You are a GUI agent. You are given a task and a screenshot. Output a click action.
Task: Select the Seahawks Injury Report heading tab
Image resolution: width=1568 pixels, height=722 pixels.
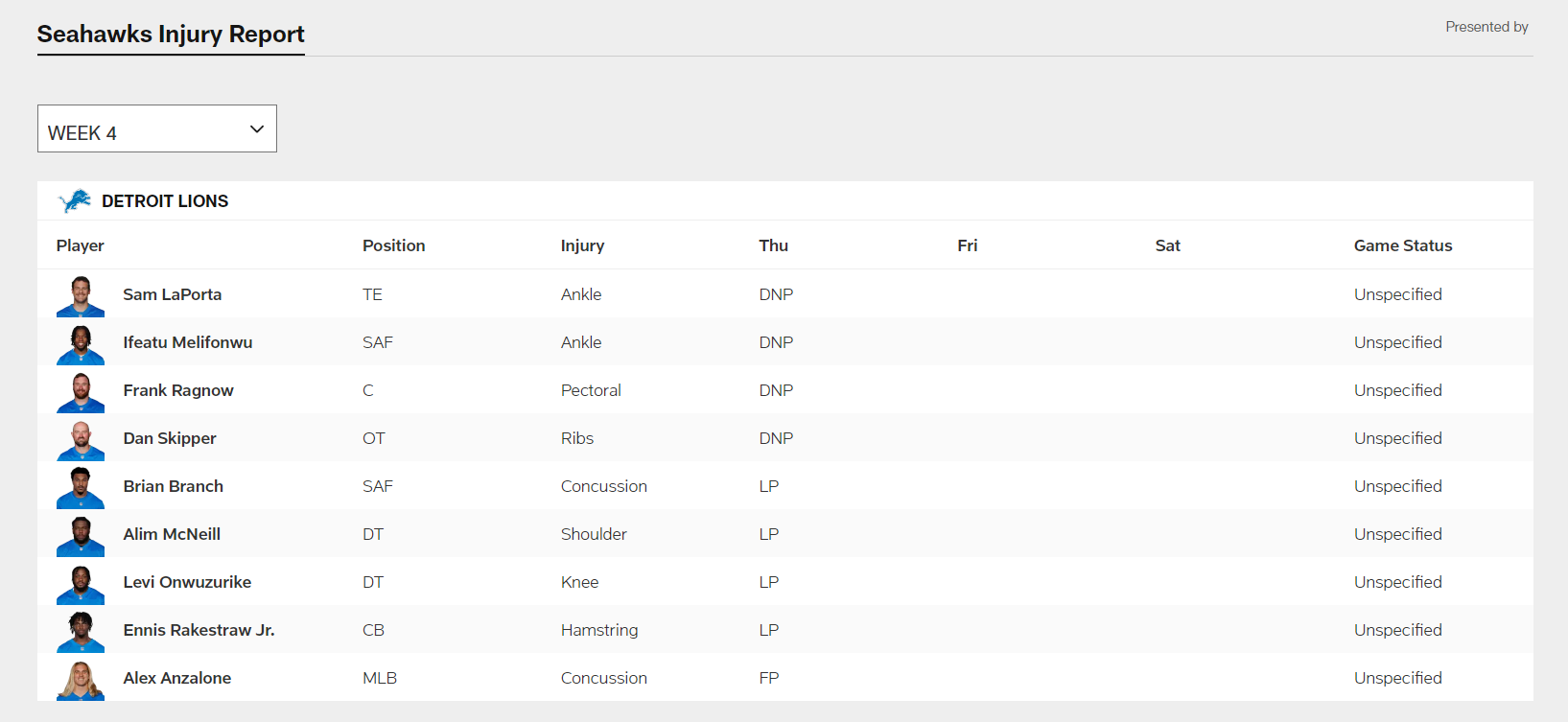tap(171, 35)
